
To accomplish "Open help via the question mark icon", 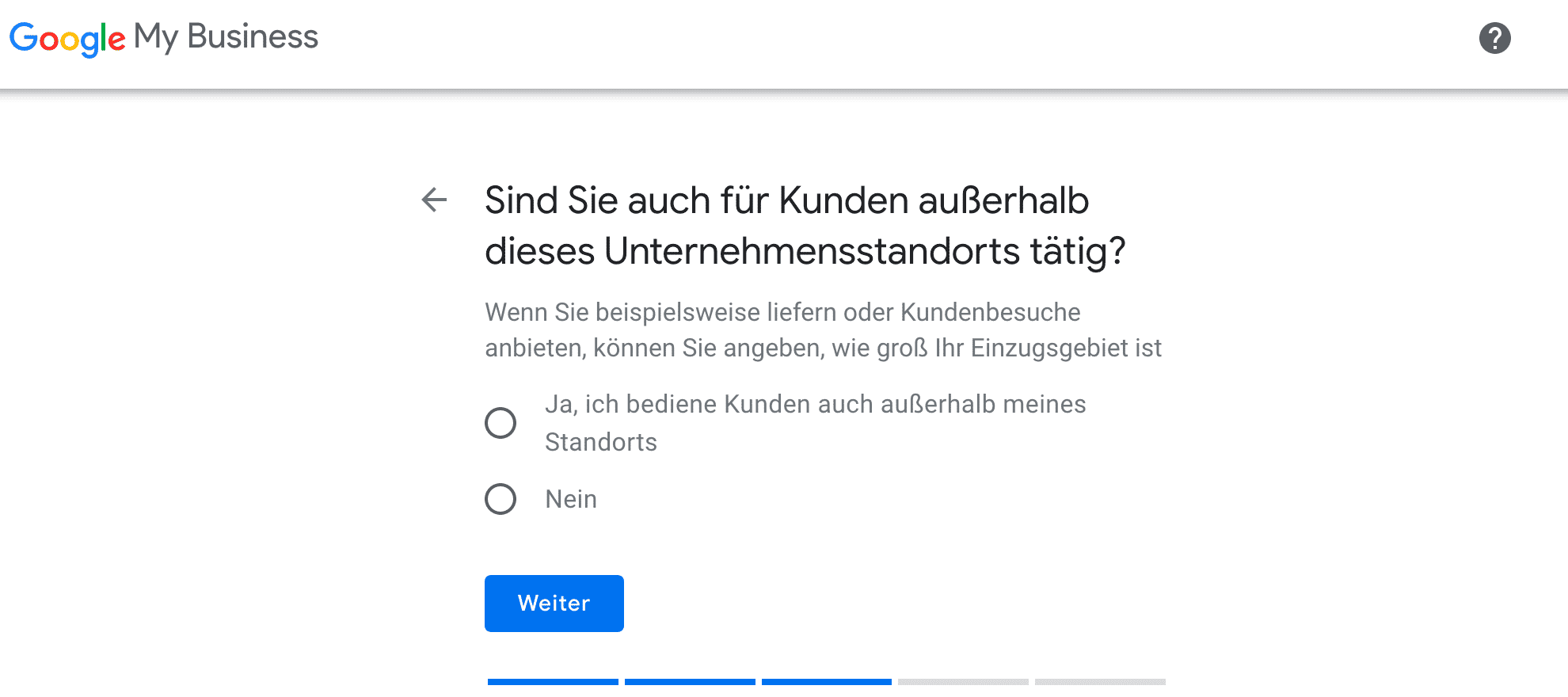I will tap(1494, 38).
